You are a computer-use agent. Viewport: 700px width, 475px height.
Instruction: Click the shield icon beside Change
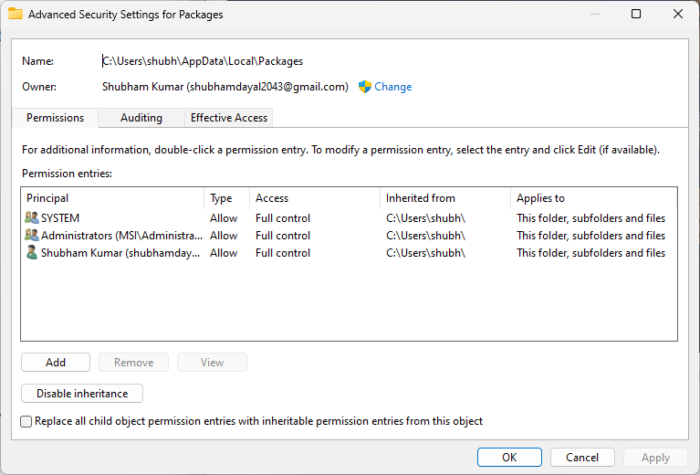[x=365, y=87]
